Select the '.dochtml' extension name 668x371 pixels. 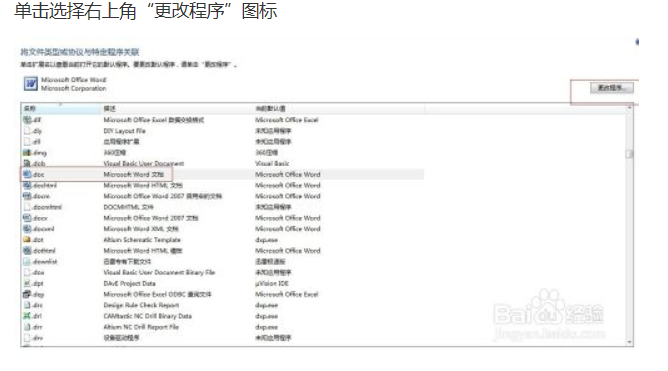(45, 185)
